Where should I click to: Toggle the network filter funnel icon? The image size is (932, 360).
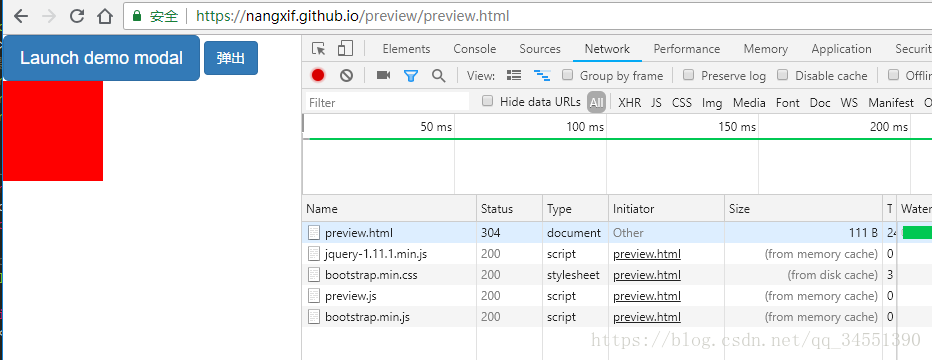(411, 75)
